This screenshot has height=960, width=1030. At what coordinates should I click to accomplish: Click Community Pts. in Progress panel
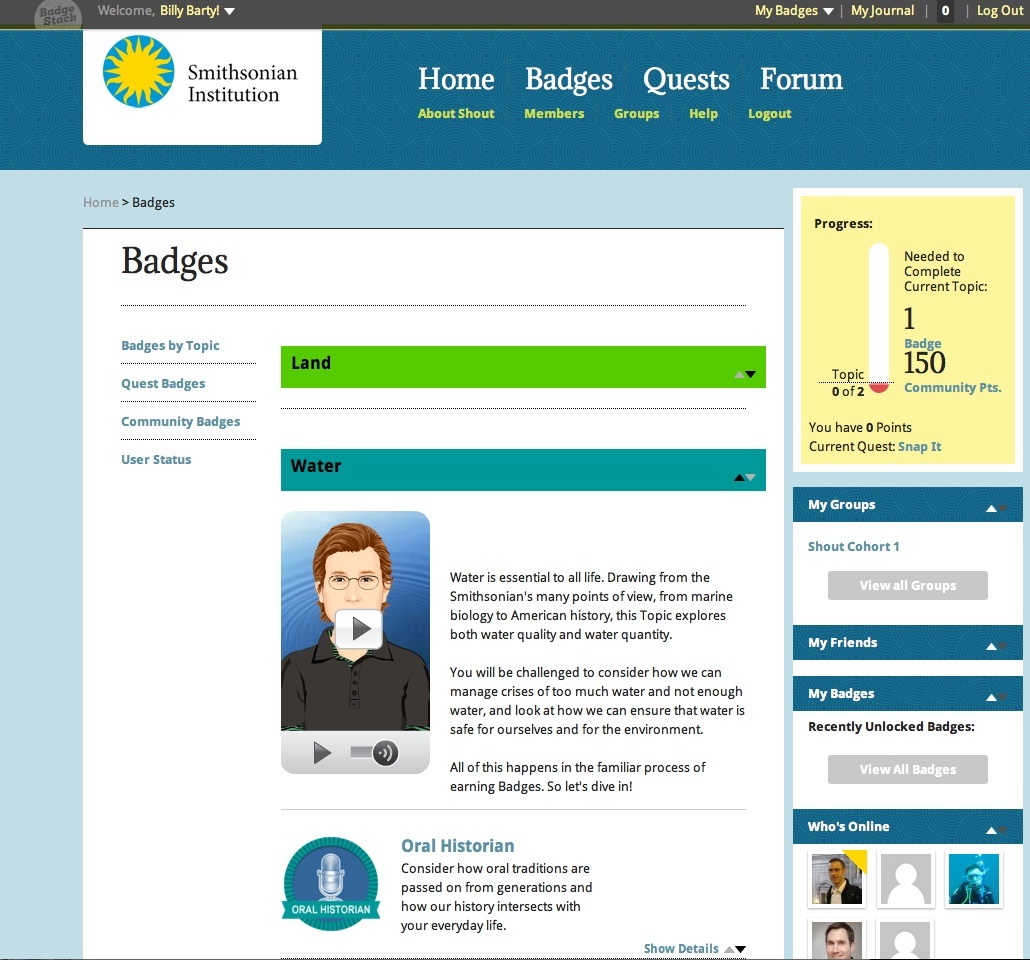(952, 388)
